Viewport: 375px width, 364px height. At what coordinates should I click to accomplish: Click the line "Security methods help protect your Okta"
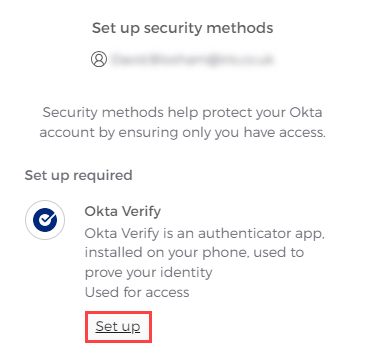click(182, 113)
